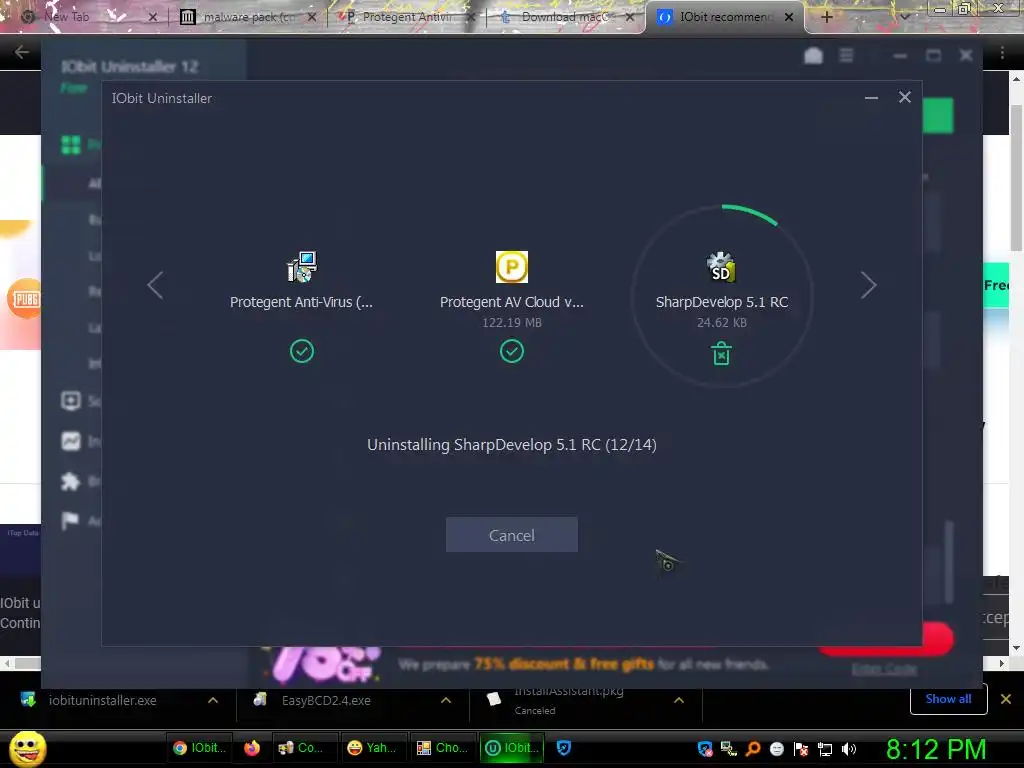Viewport: 1024px width, 768px height.
Task: Open the EasyBCD2.4.exe downloaded file
Action: pyautogui.click(x=327, y=700)
